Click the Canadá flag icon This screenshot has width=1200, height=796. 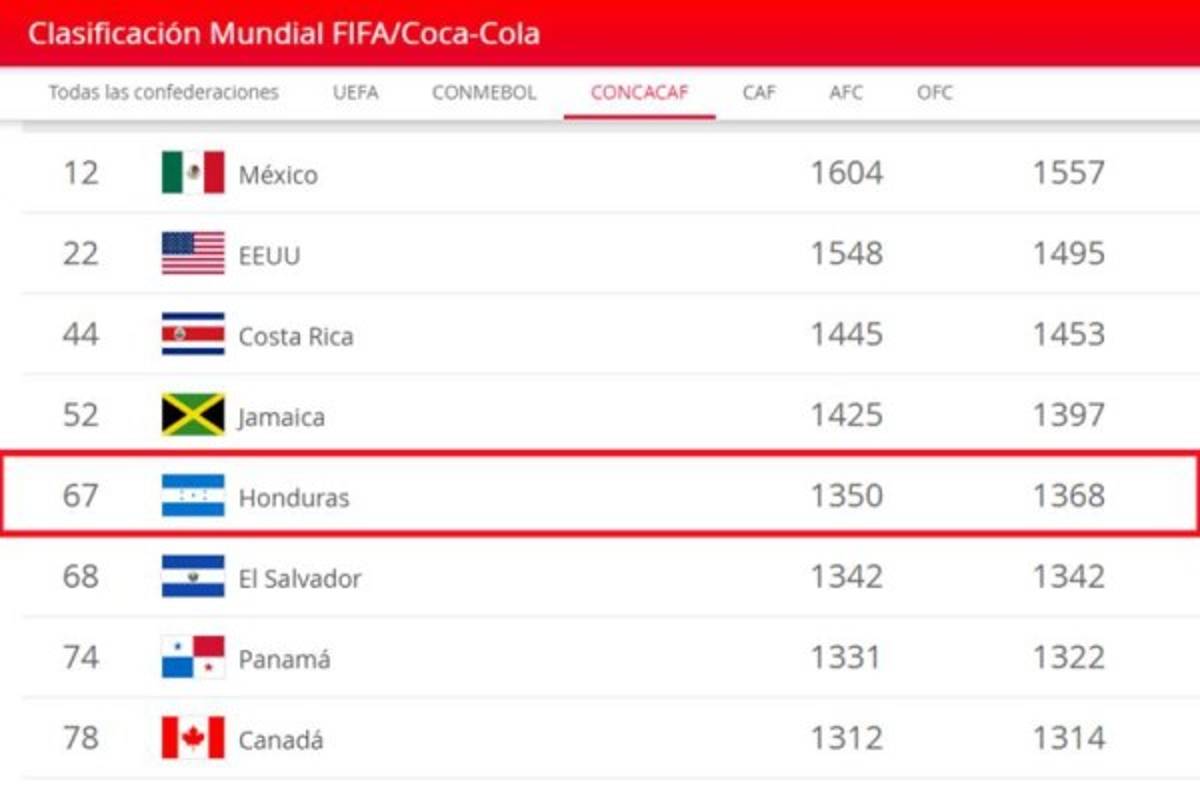193,738
